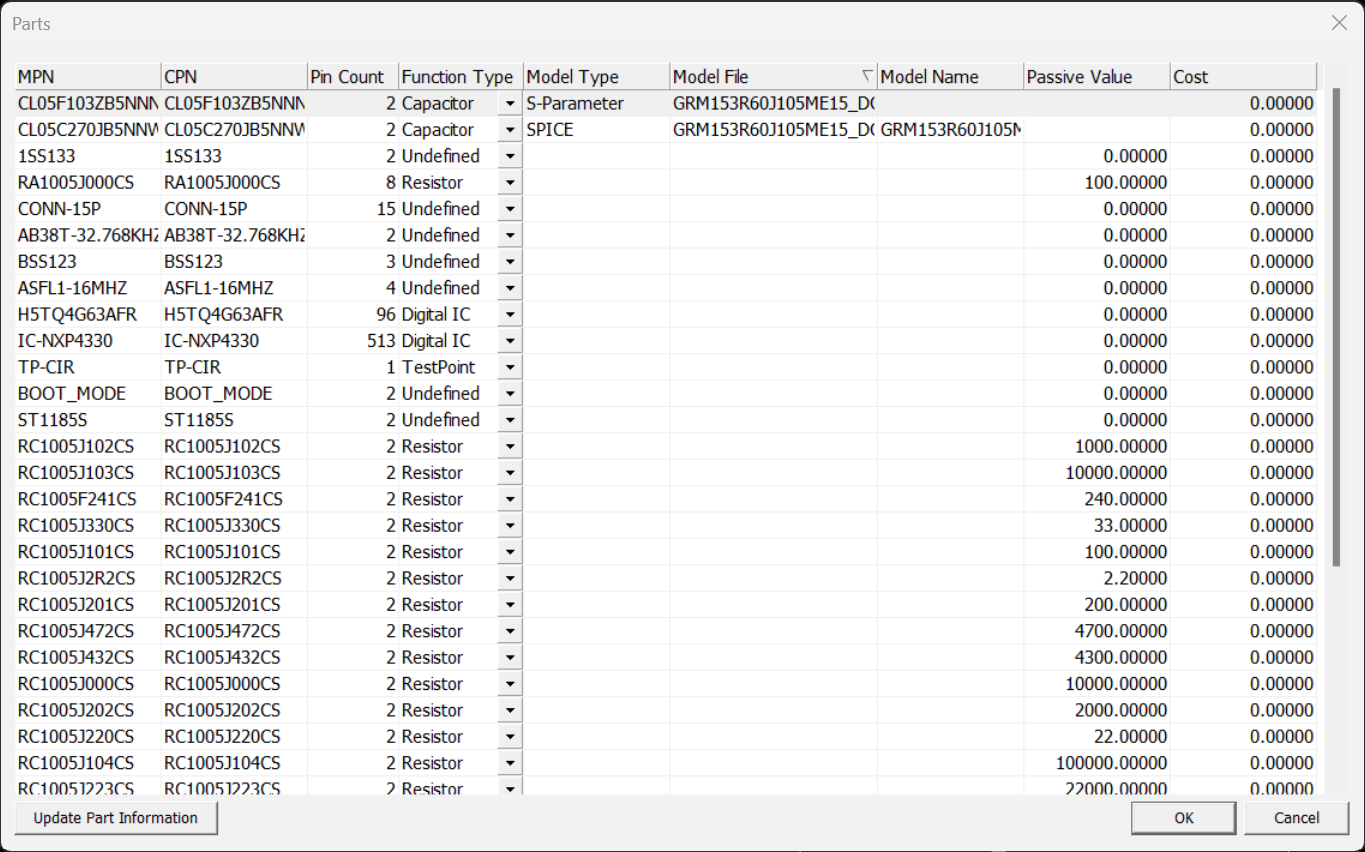Click the vertical scrollbar thumb
The image size is (1365, 852).
point(1336,330)
